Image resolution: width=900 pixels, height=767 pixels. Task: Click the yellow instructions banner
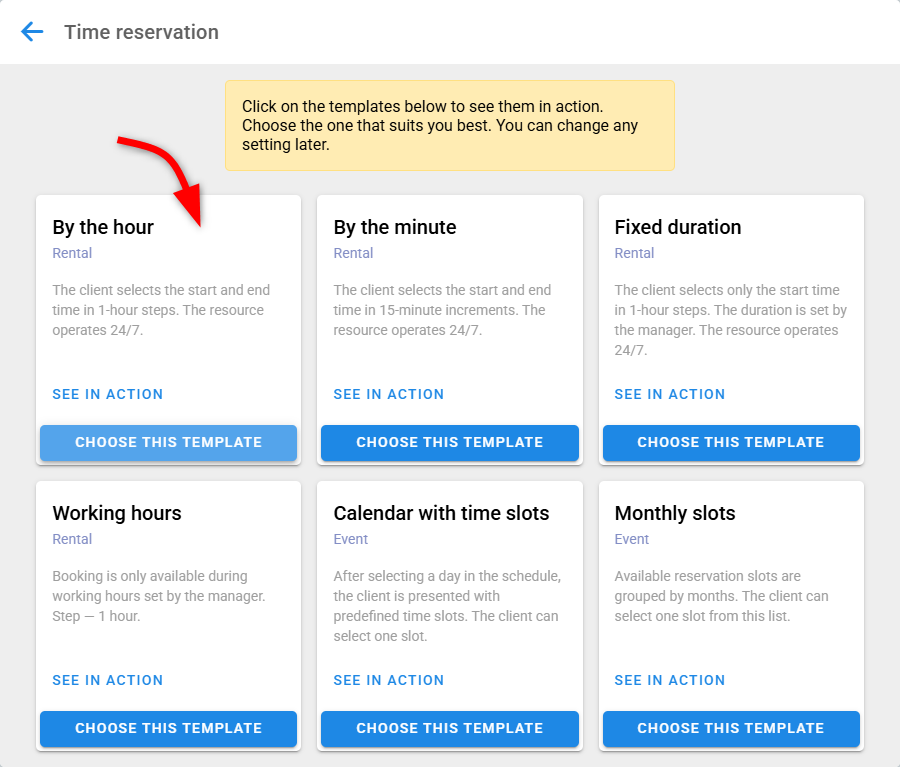[x=449, y=125]
